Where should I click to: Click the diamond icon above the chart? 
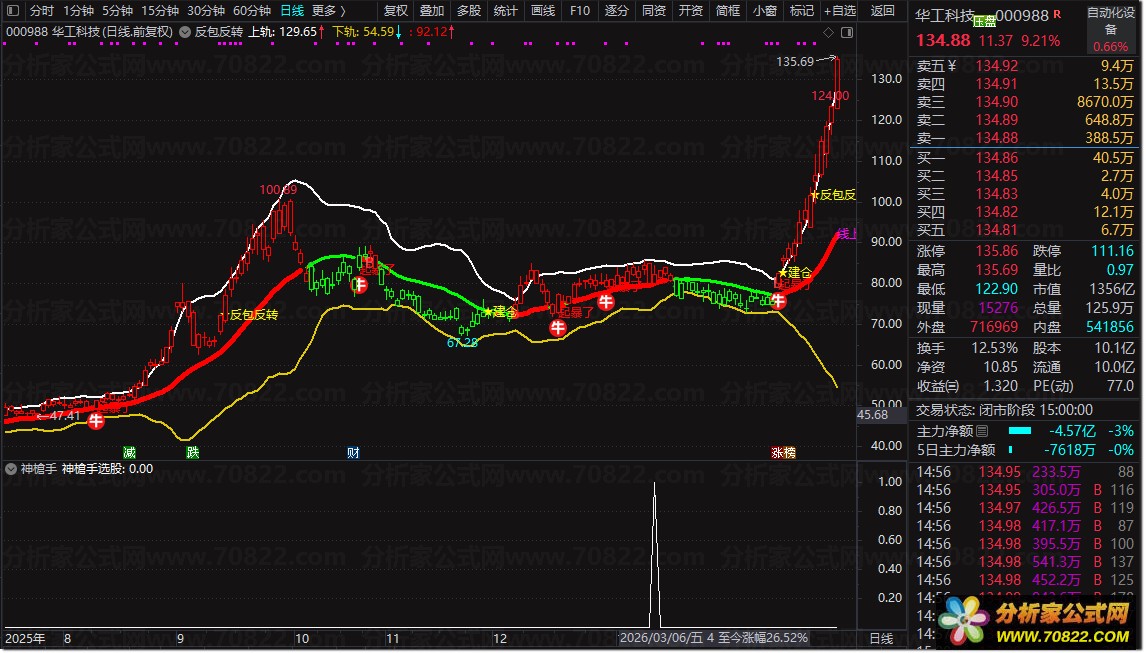(x=827, y=32)
